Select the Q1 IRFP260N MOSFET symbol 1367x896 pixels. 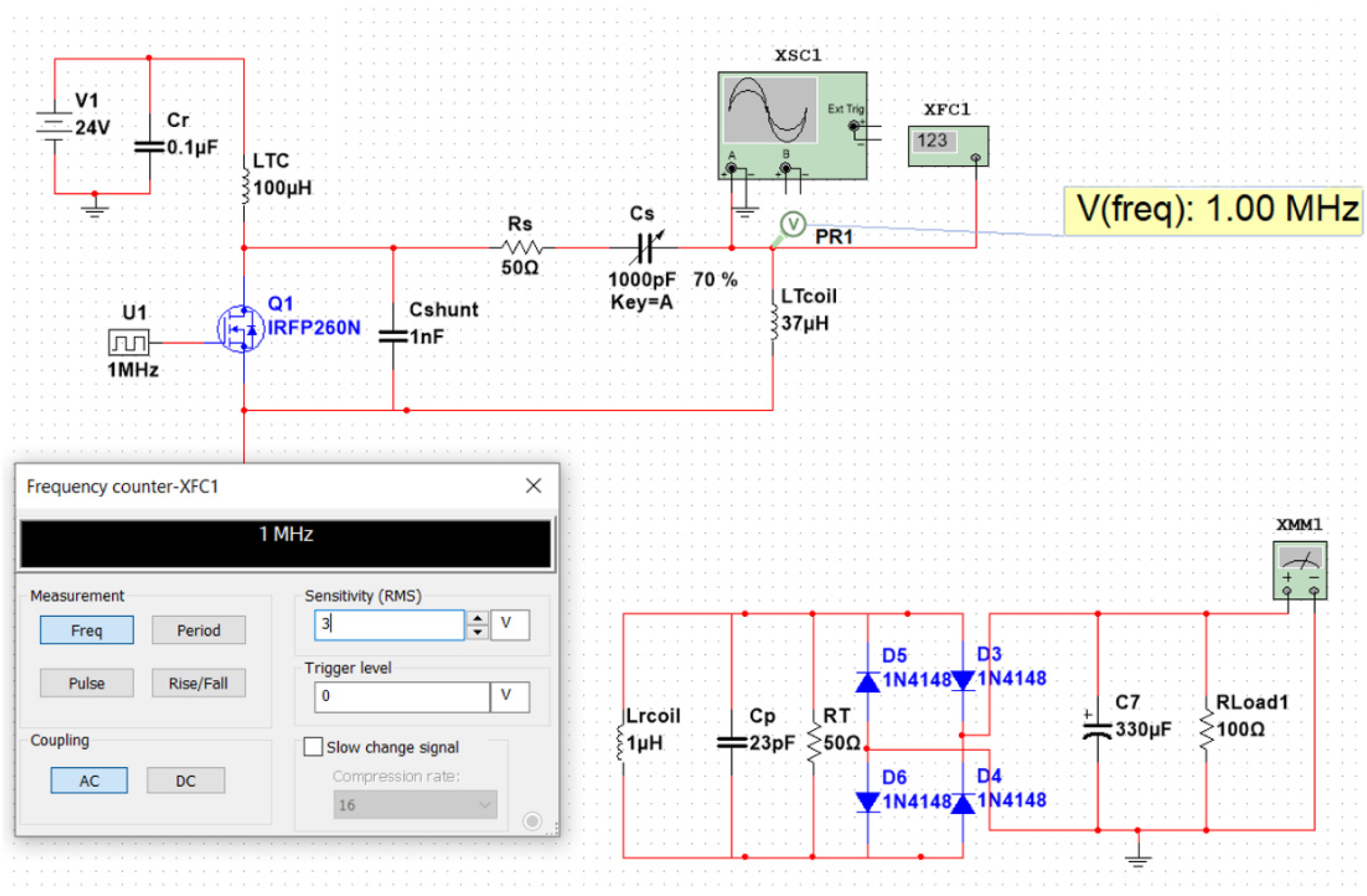240,329
